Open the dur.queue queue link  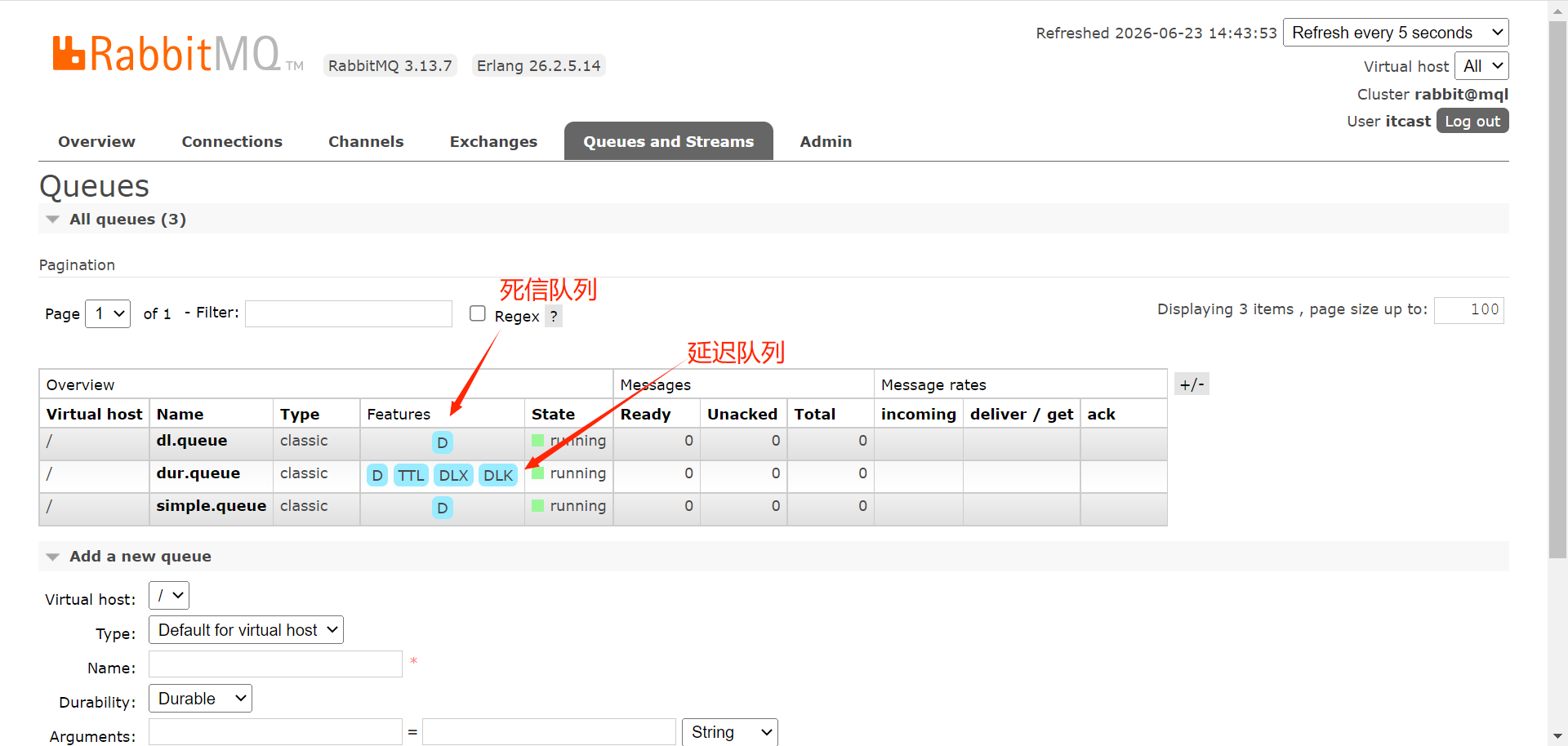(198, 473)
